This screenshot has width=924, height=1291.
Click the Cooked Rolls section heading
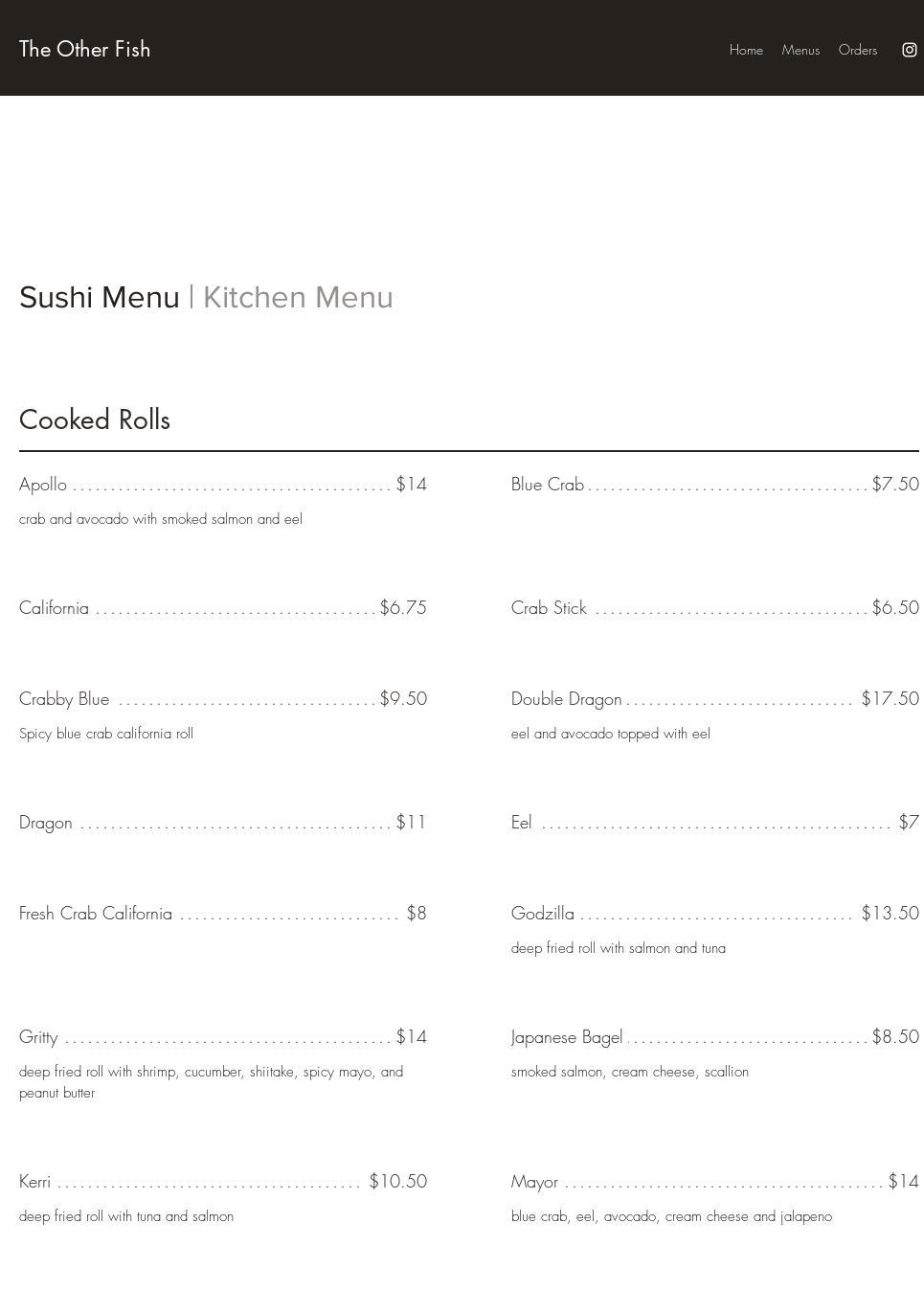pyautogui.click(x=95, y=419)
